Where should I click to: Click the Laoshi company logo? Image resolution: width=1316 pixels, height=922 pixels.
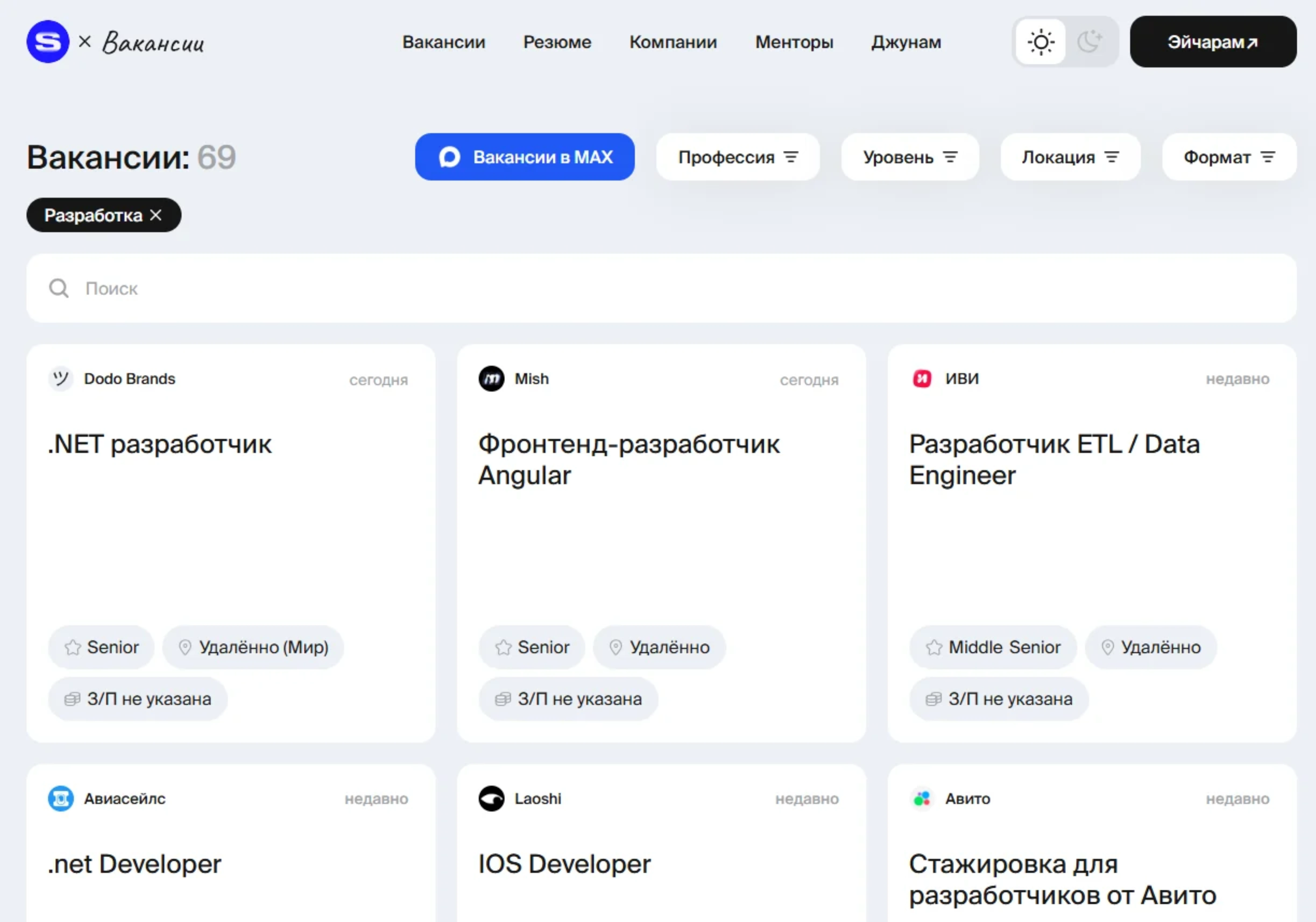point(491,799)
